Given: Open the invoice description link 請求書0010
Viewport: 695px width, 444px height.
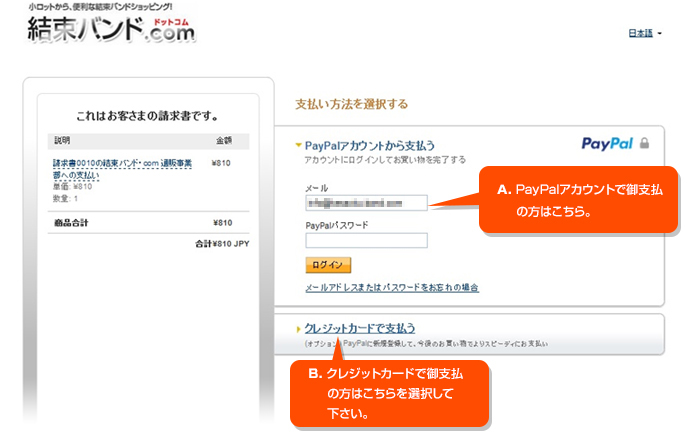Looking at the screenshot, I should pos(122,169).
